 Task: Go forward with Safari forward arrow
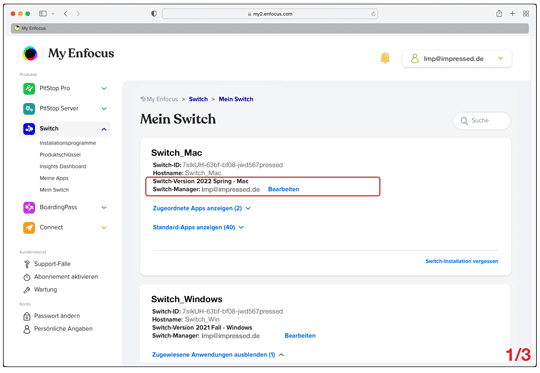(78, 14)
